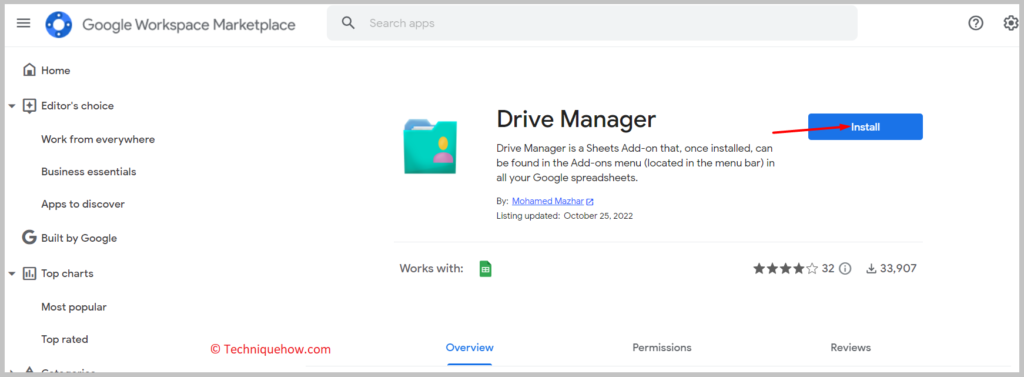1024x377 pixels.
Task: Click the star rating display
Action: click(785, 269)
